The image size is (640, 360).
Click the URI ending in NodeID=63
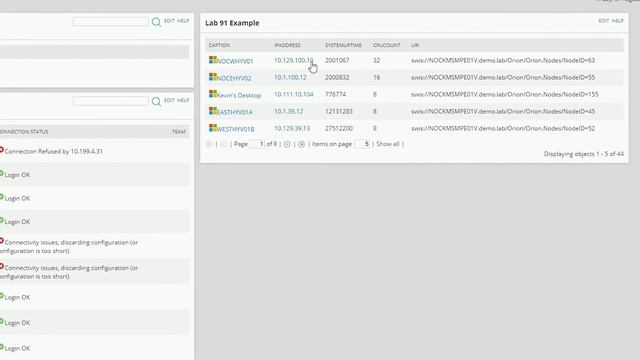[x=503, y=60]
